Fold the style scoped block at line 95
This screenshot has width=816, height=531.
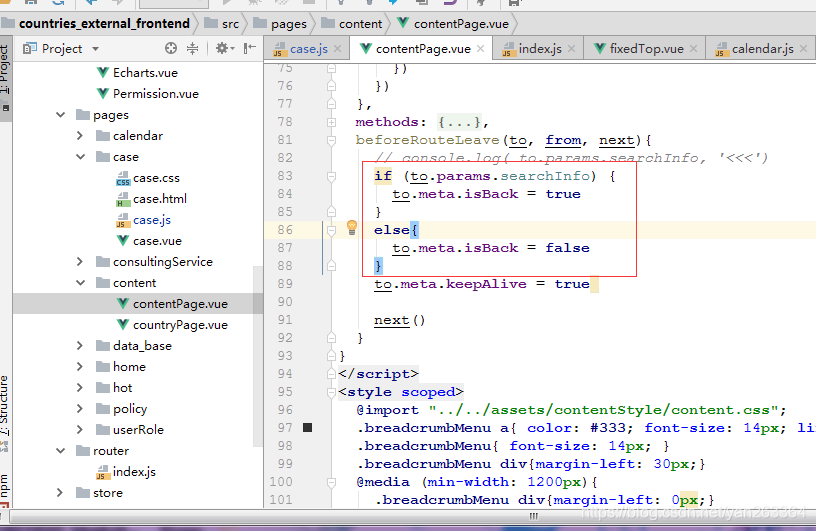332,391
